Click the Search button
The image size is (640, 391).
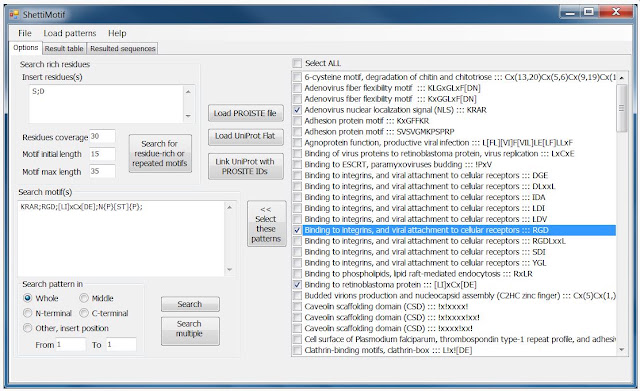pyautogui.click(x=190, y=304)
